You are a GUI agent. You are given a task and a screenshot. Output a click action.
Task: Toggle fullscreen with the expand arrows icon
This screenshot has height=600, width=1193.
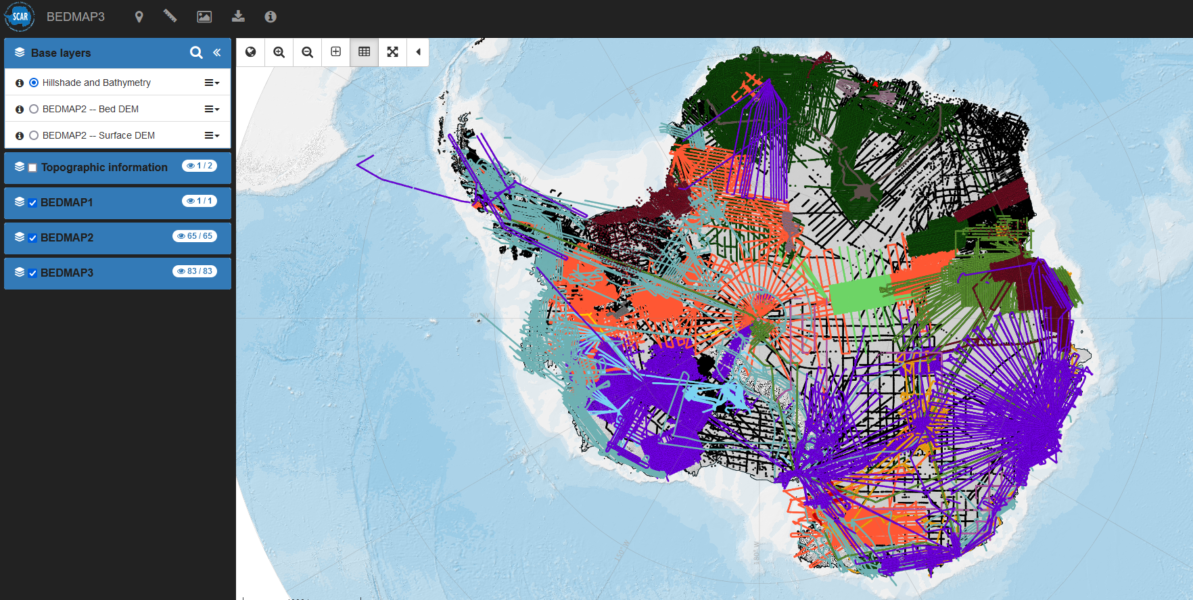(392, 51)
